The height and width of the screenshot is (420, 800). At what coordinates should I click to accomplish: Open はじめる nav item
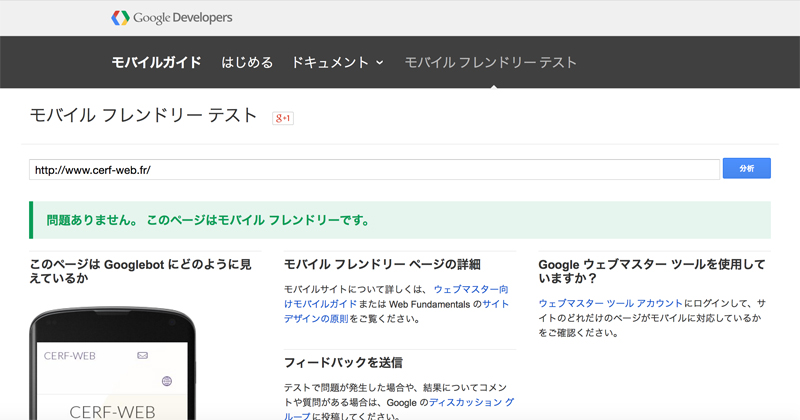[x=247, y=62]
